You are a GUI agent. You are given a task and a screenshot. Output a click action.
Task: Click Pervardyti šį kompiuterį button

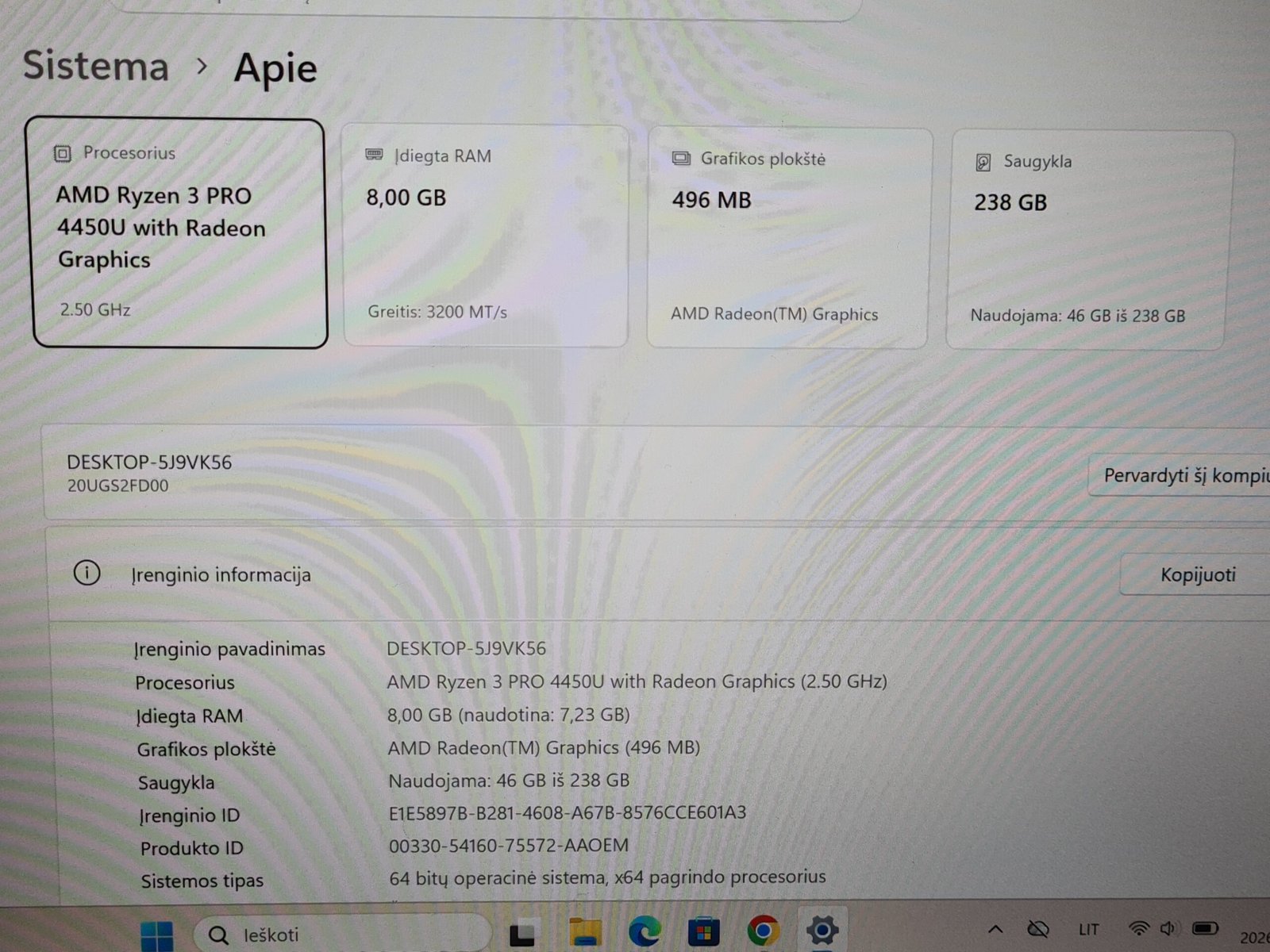pyautogui.click(x=1180, y=476)
